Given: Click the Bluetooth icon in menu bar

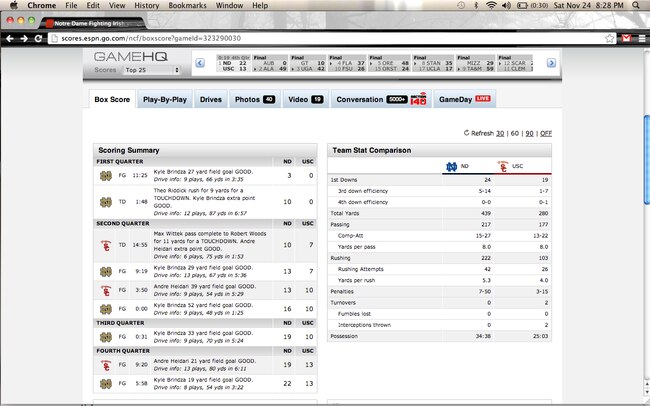Looking at the screenshot, I should point(476,5).
